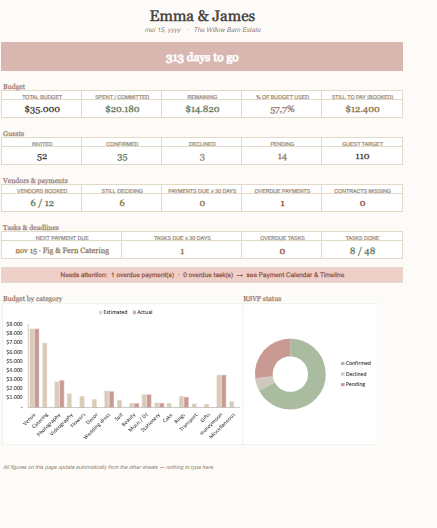Viewport: 437px width, 528px height.
Task: Click the "CONFIRMED" header in the Guests table
Action: click(122, 144)
